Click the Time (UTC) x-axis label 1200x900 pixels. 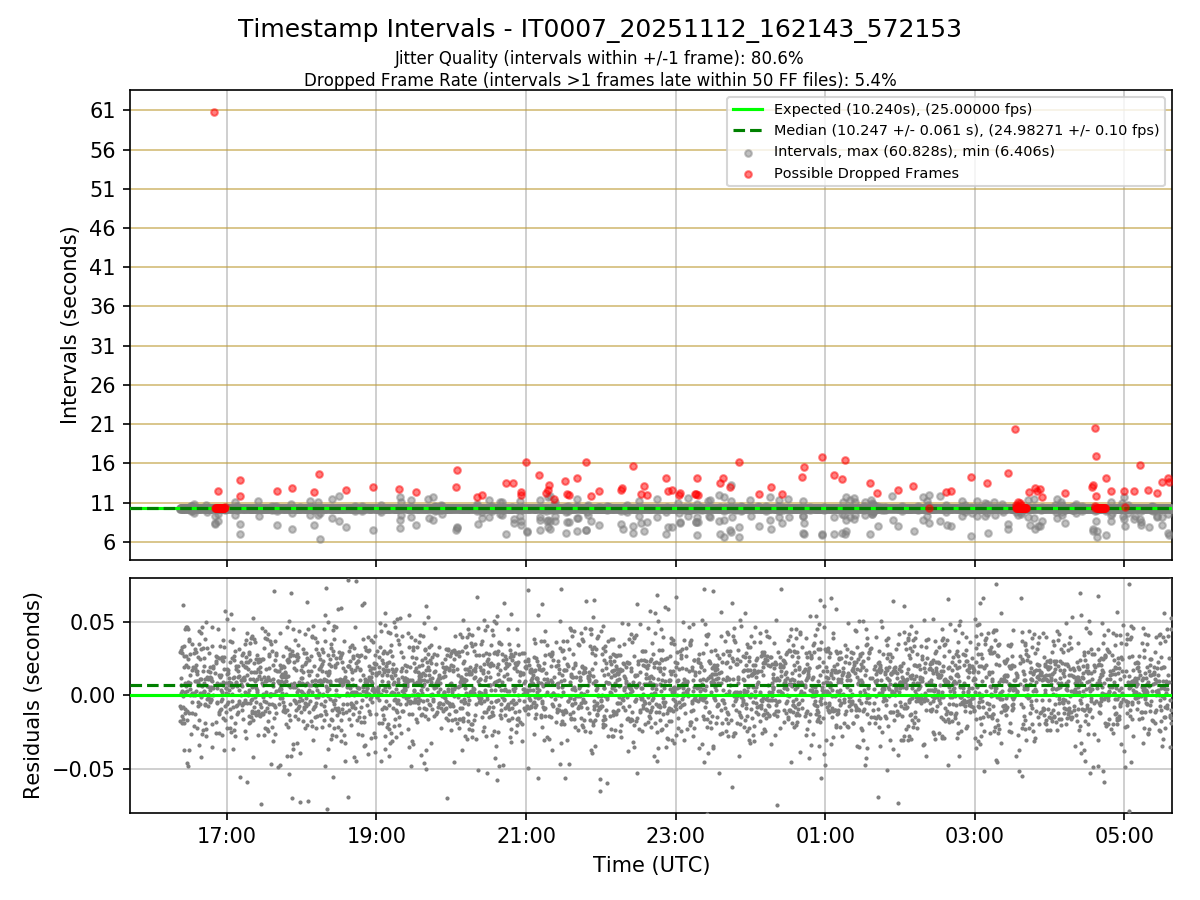[x=651, y=865]
